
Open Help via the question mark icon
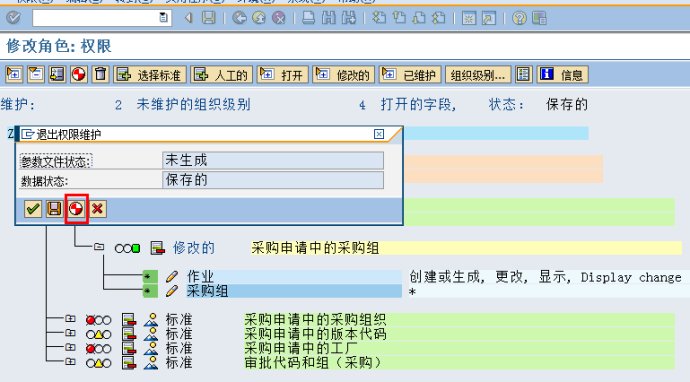click(x=519, y=18)
